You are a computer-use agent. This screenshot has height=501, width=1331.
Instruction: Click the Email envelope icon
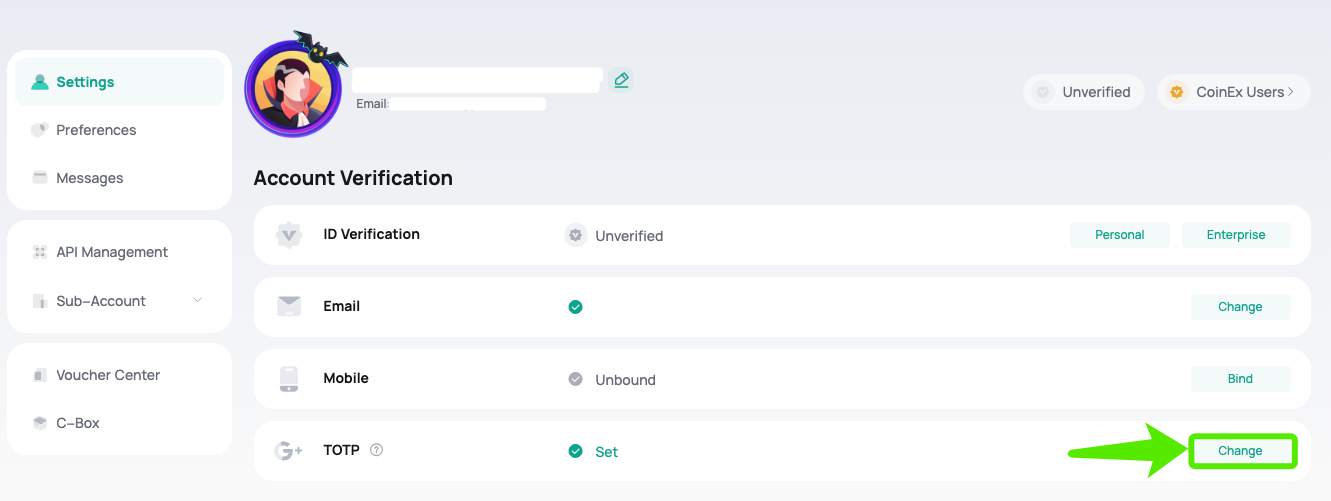289,306
